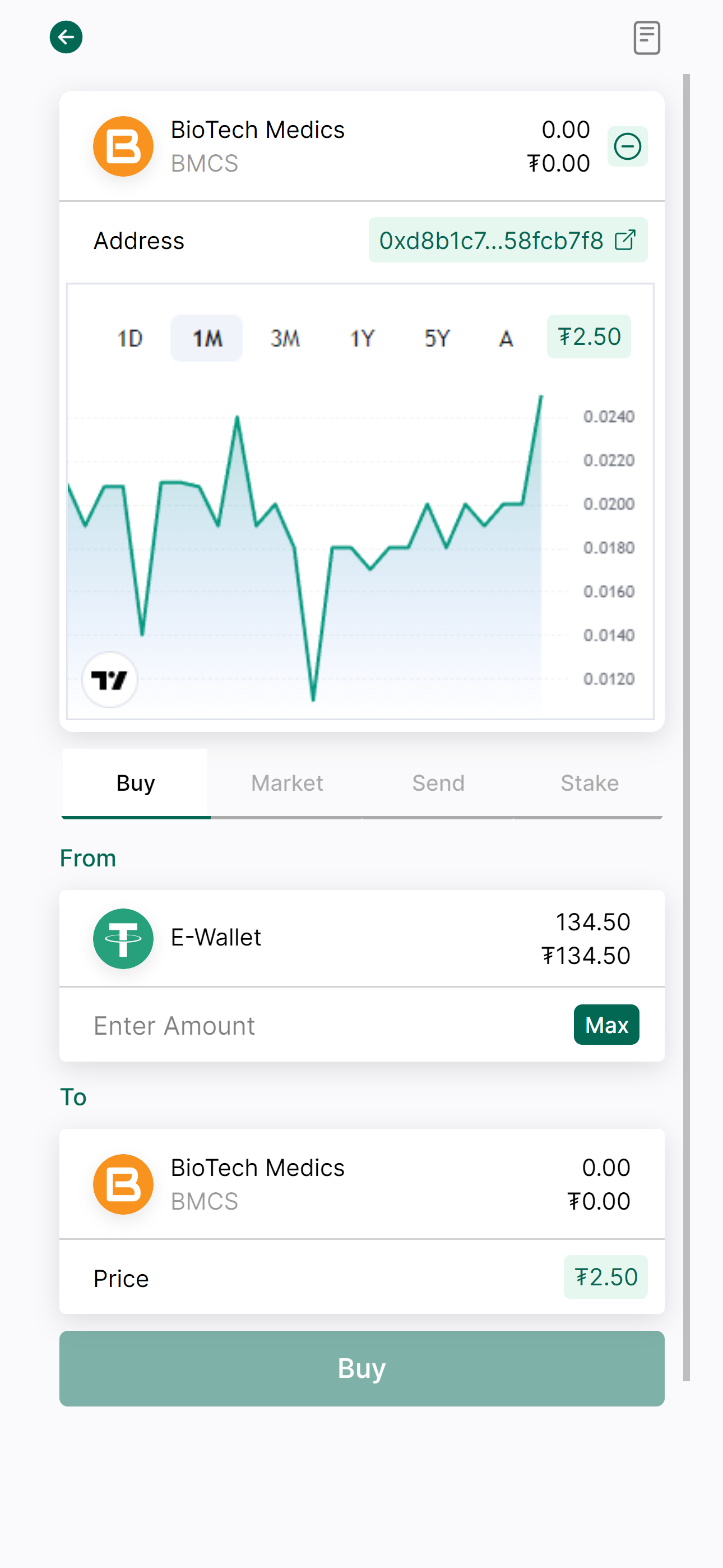Click the minus circle icon beside balance
The width and height of the screenshot is (723, 1568).
point(627,146)
